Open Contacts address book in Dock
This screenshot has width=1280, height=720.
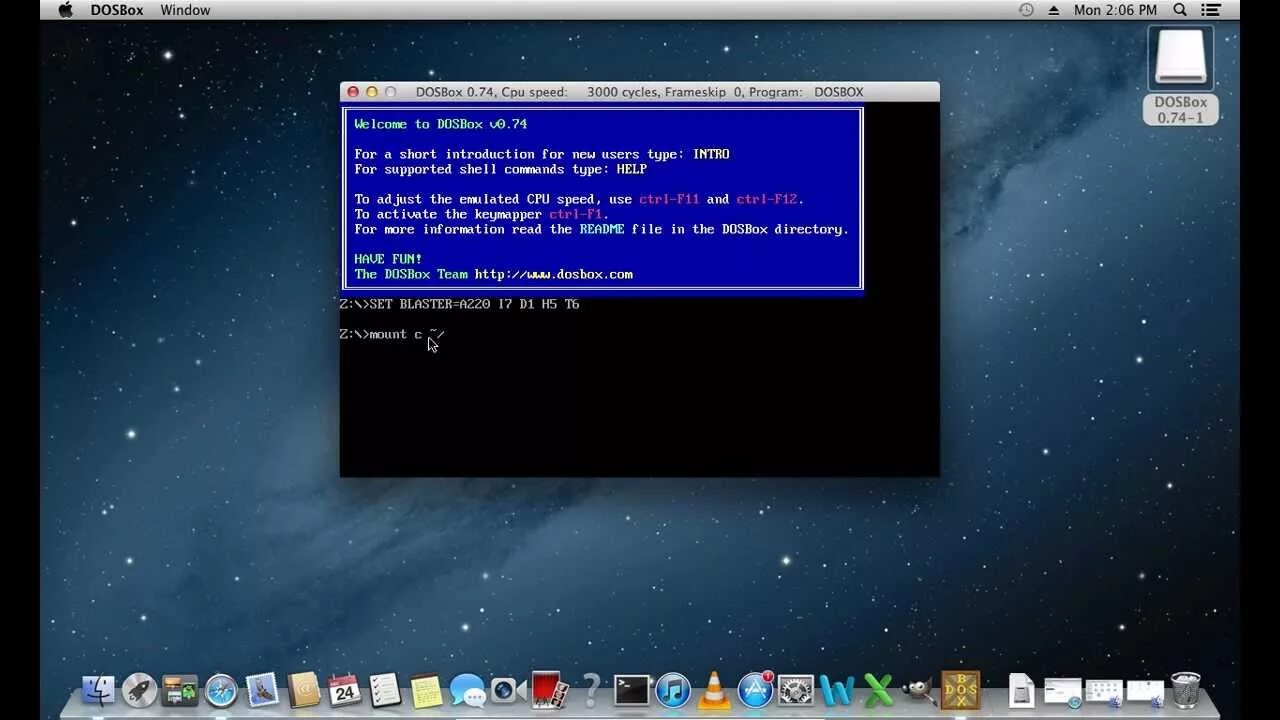[303, 690]
